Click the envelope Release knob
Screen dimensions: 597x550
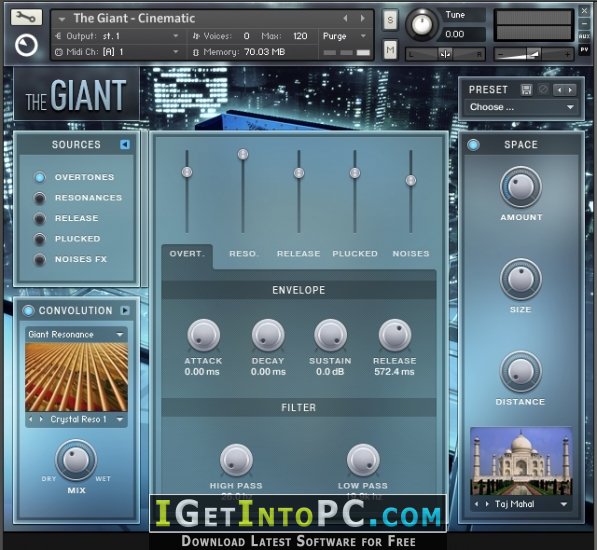[395, 335]
